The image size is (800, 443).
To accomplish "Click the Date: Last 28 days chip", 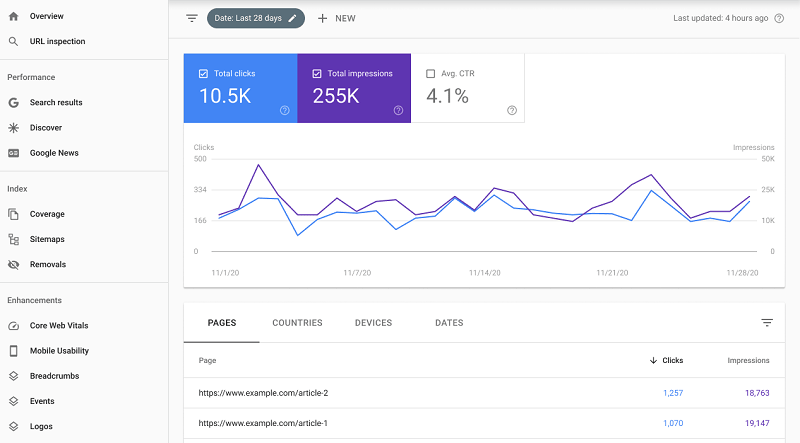I will coord(256,18).
